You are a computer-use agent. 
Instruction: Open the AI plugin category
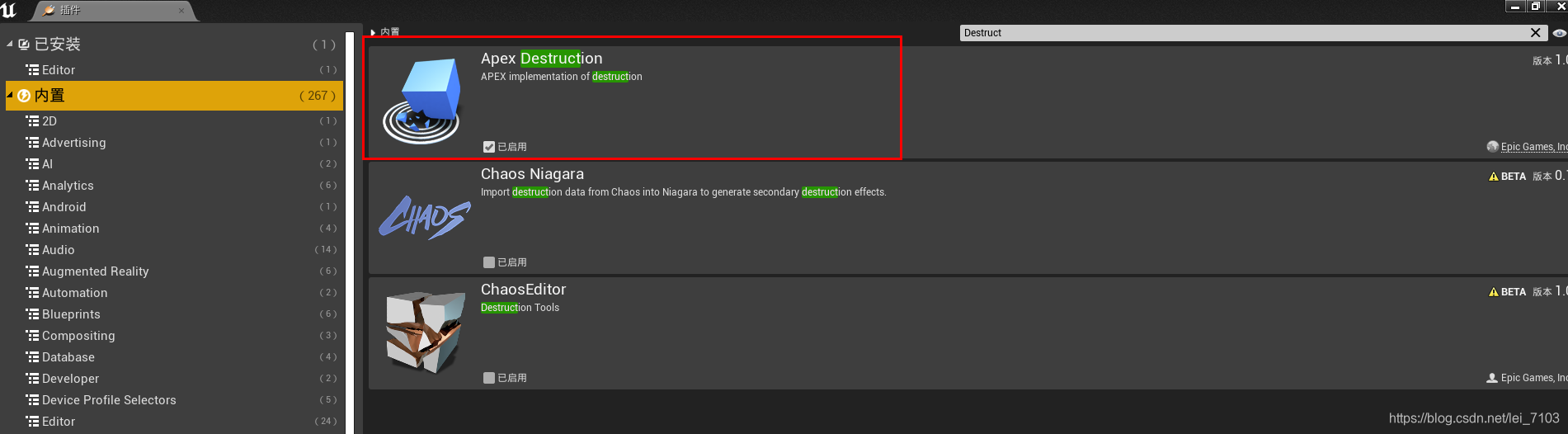coord(174,164)
